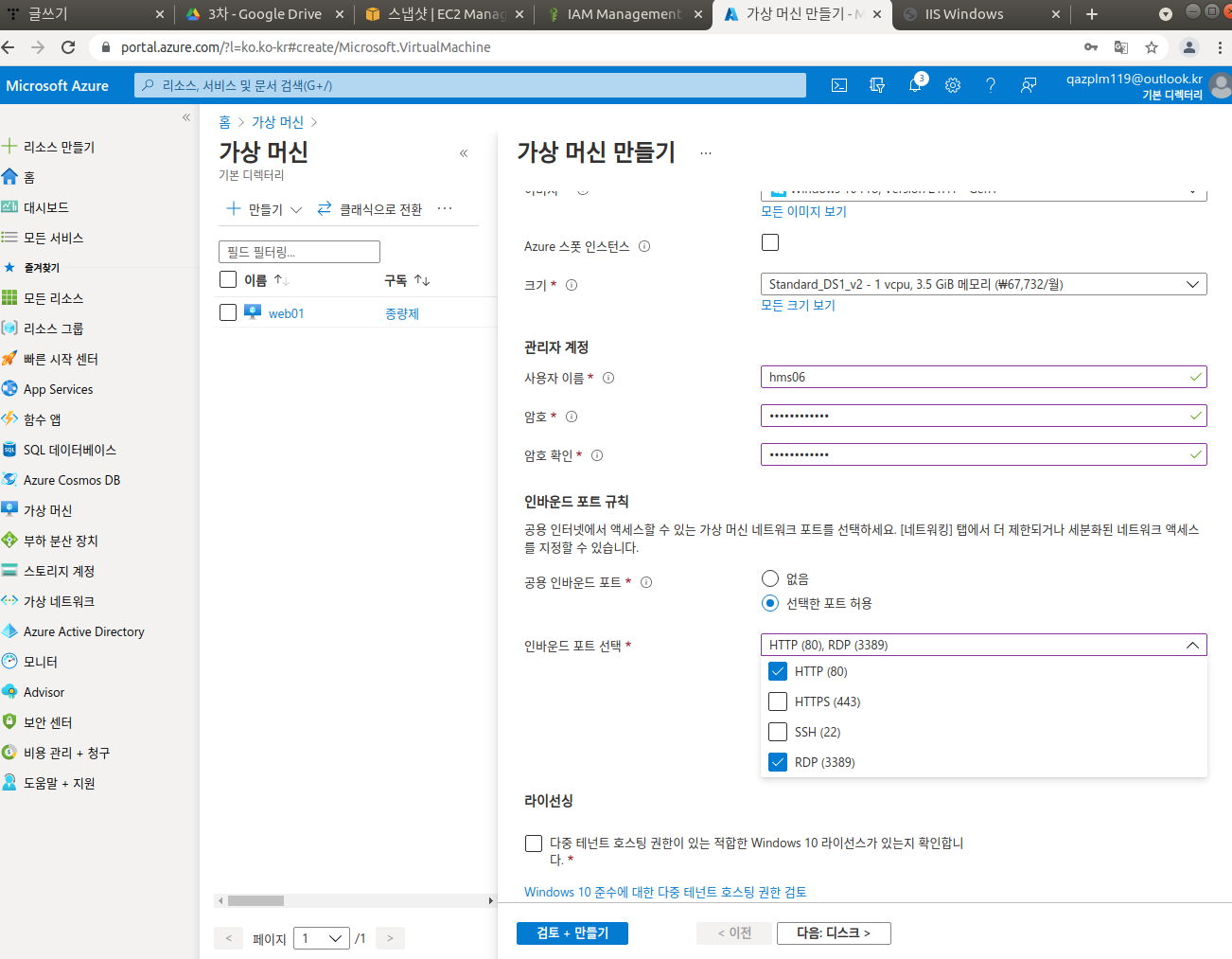This screenshot has height=959, width=1232.
Task: Show info for Azure 스팟 인스턴스
Action: (644, 246)
